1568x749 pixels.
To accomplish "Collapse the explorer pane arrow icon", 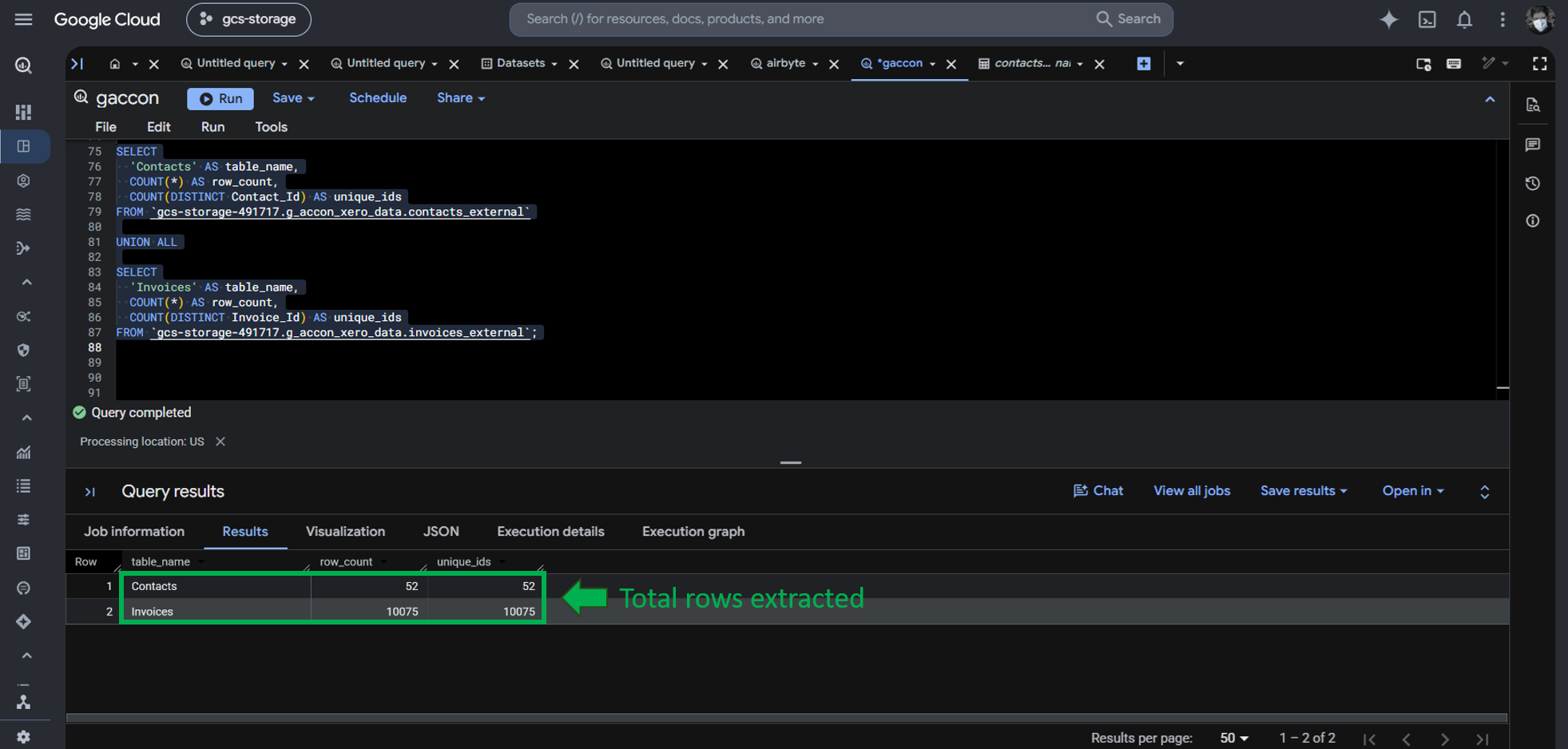I will click(x=77, y=64).
